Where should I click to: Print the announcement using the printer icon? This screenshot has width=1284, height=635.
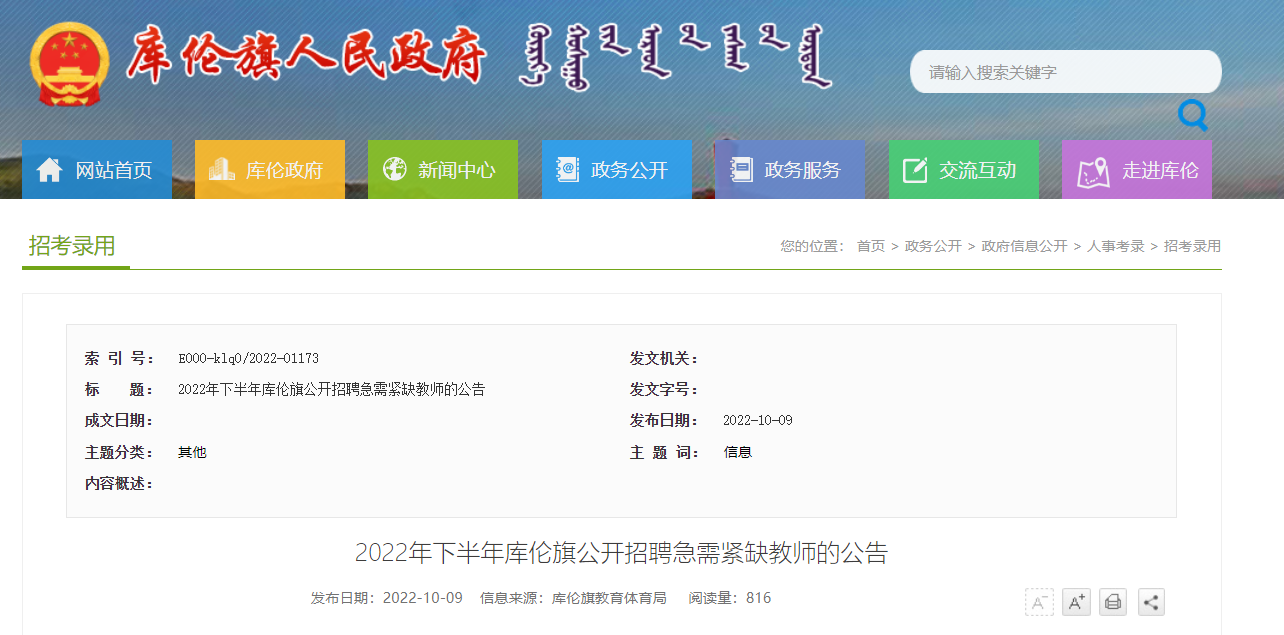pyautogui.click(x=1113, y=602)
